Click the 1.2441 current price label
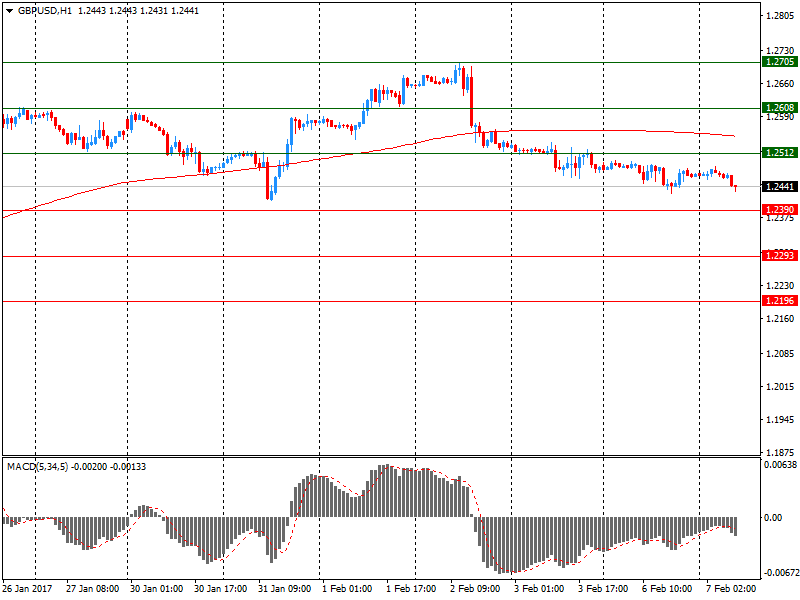Viewport: 800px width, 600px height. 780,187
